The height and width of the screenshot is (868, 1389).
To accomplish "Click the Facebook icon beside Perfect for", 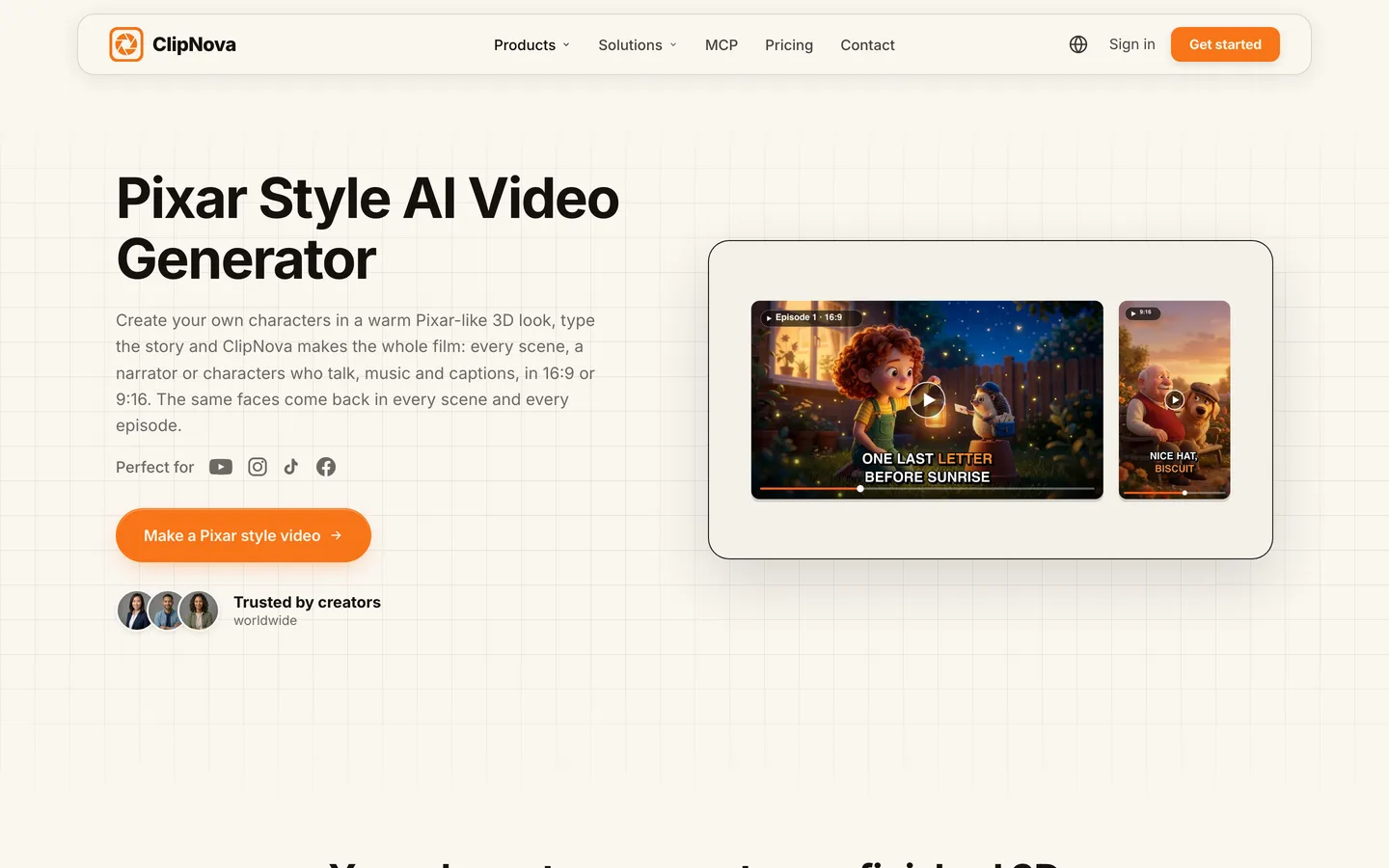I will [326, 467].
